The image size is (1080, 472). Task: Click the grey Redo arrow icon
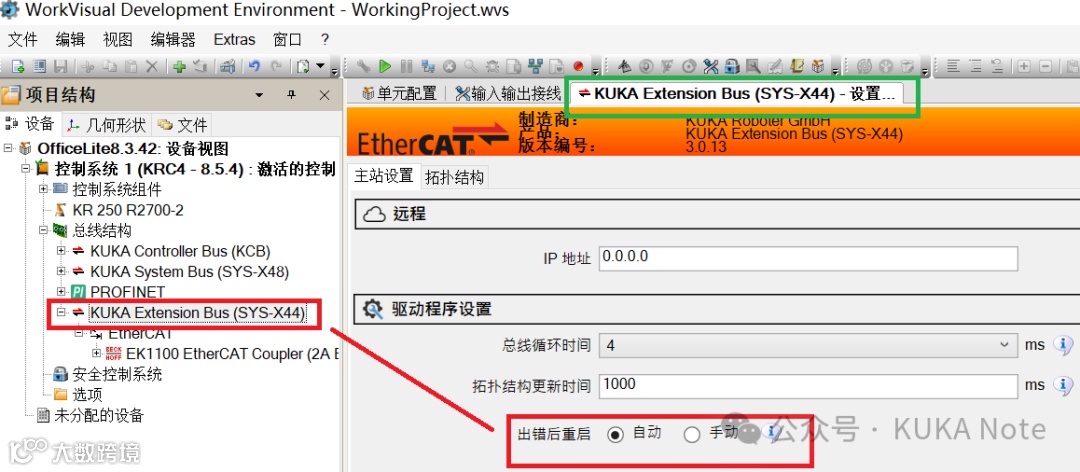[276, 67]
